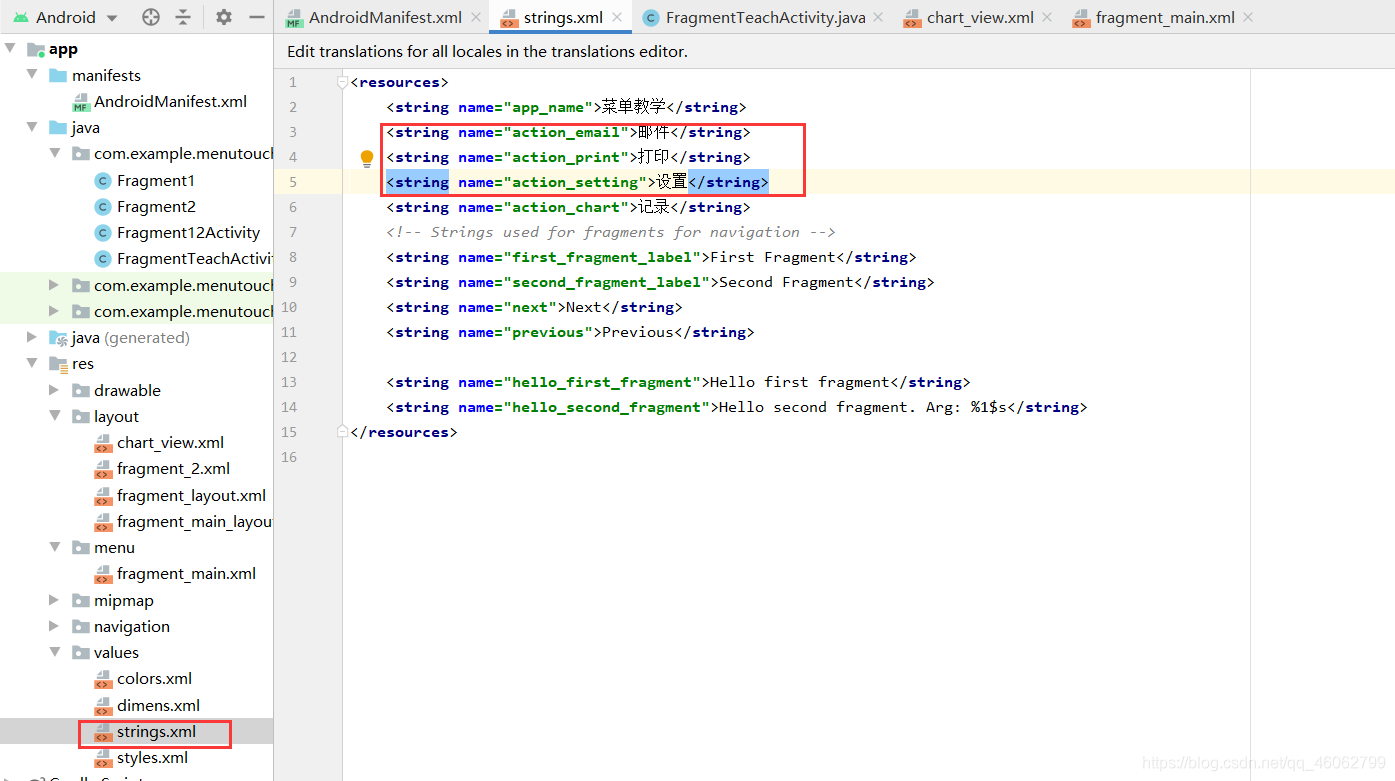Click the closing resources fold marker
Viewport: 1395px width, 781px height.
click(x=343, y=432)
